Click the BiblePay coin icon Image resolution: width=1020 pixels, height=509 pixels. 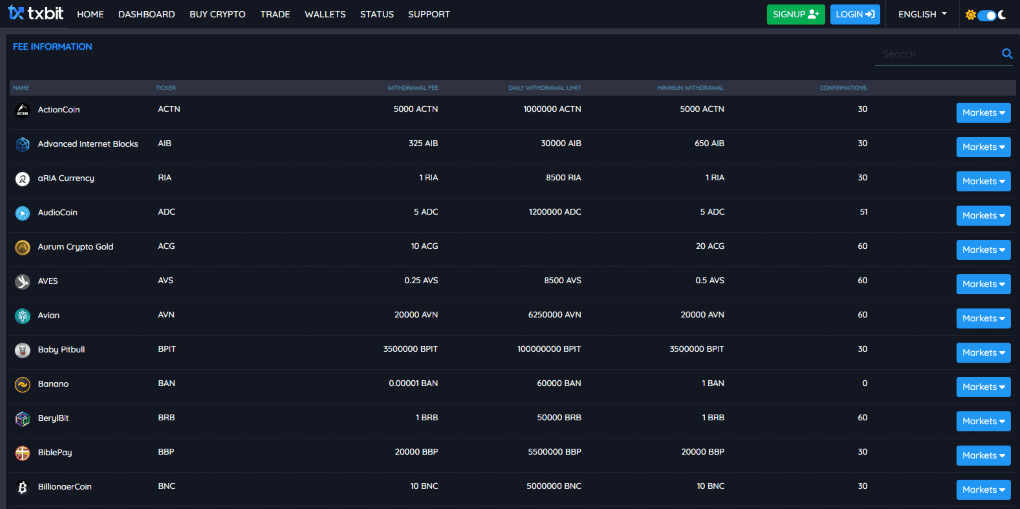pos(22,454)
